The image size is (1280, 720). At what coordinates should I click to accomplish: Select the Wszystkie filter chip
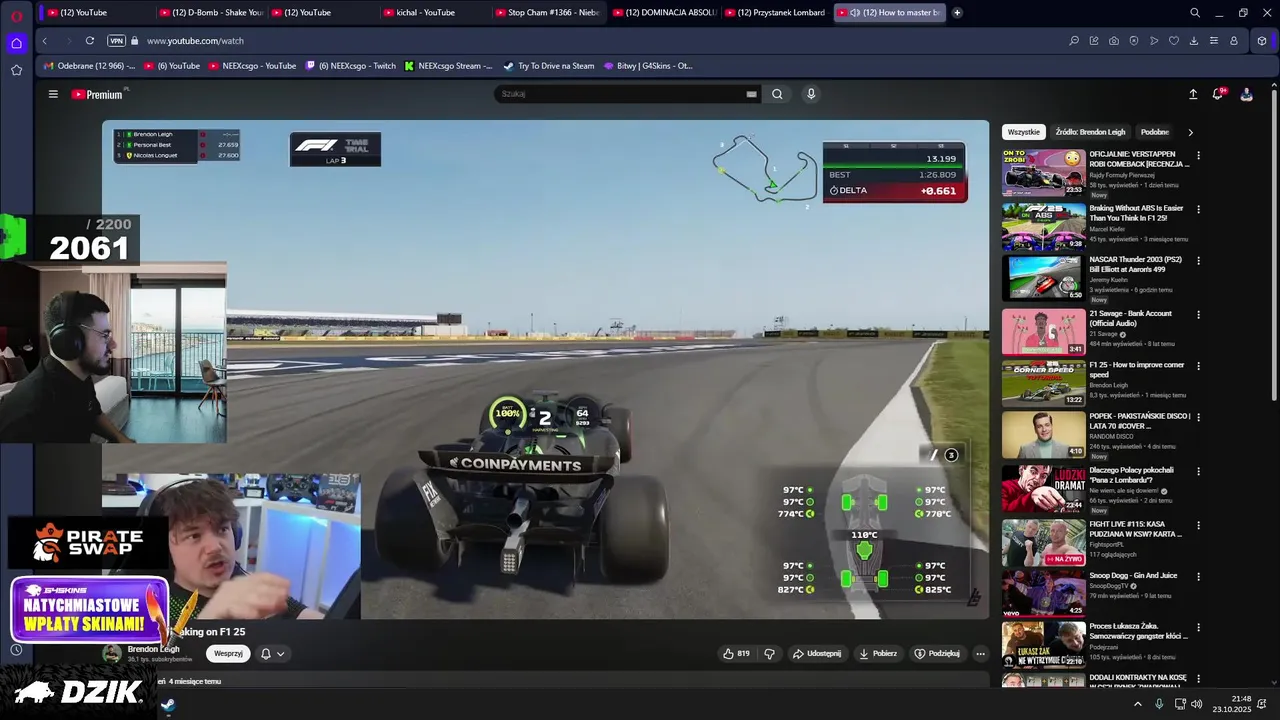pyautogui.click(x=1023, y=132)
